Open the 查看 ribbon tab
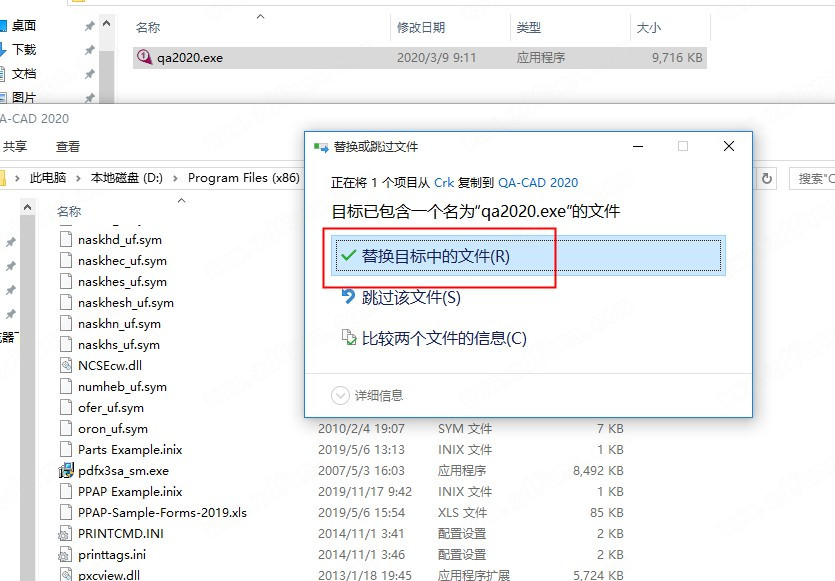This screenshot has height=581, width=835. pos(68,146)
